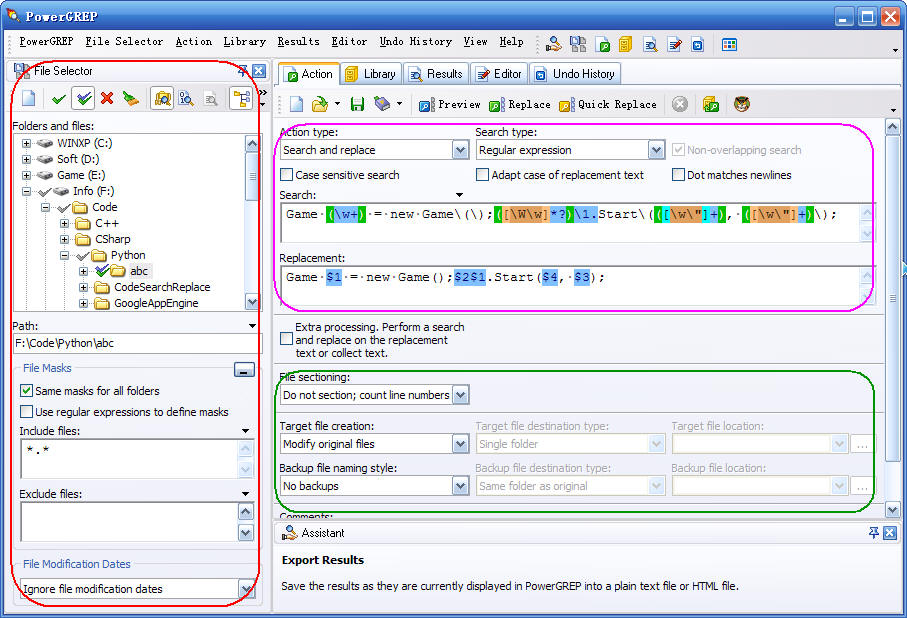The image size is (907, 618).
Task: Close the Assistant panel
Action: pyautogui.click(x=890, y=532)
